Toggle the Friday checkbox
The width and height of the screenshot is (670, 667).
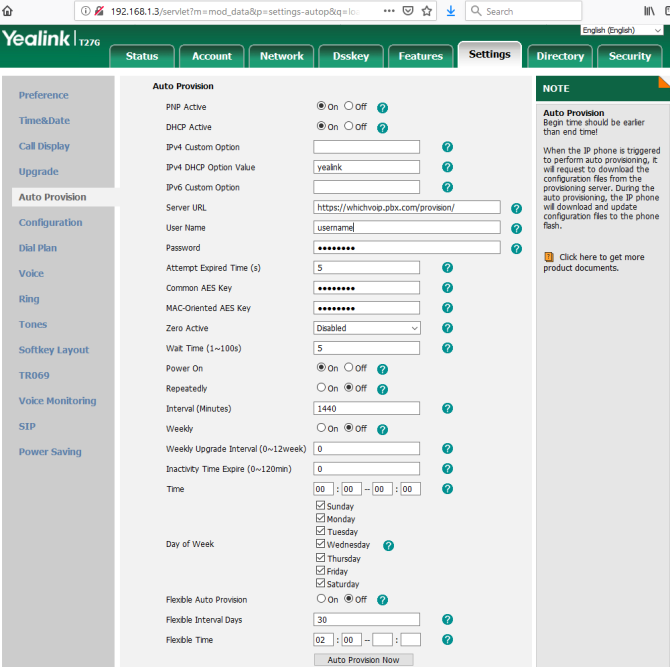pyautogui.click(x=320, y=570)
